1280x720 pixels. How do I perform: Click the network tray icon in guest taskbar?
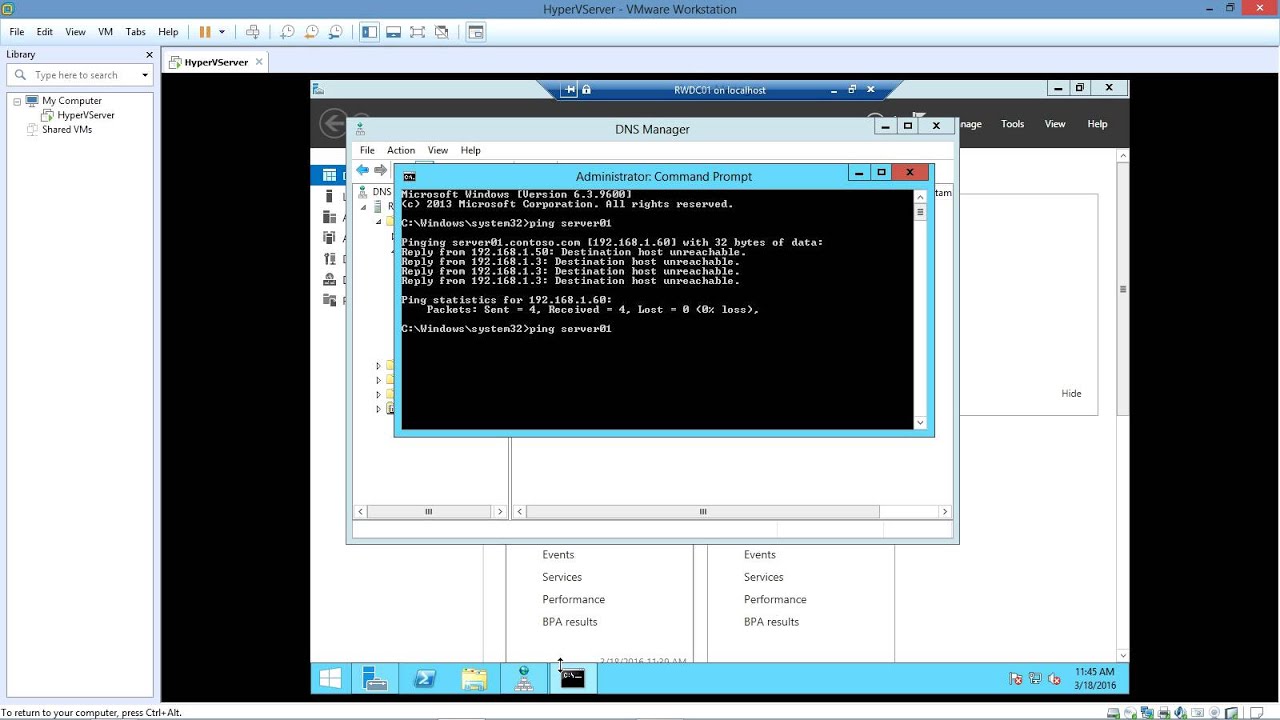pyautogui.click(x=1035, y=679)
